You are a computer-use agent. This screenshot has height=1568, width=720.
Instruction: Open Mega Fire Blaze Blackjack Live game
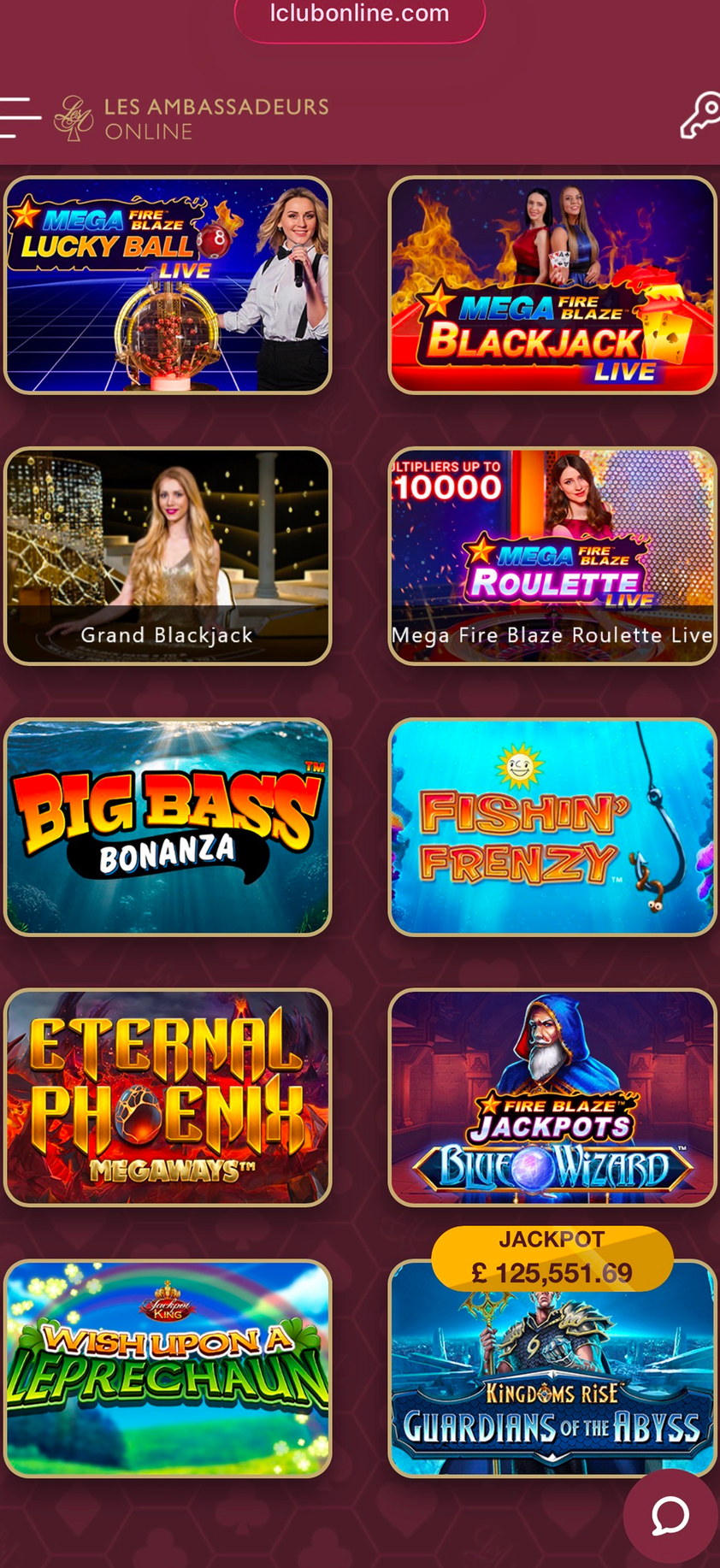pyautogui.click(x=552, y=285)
